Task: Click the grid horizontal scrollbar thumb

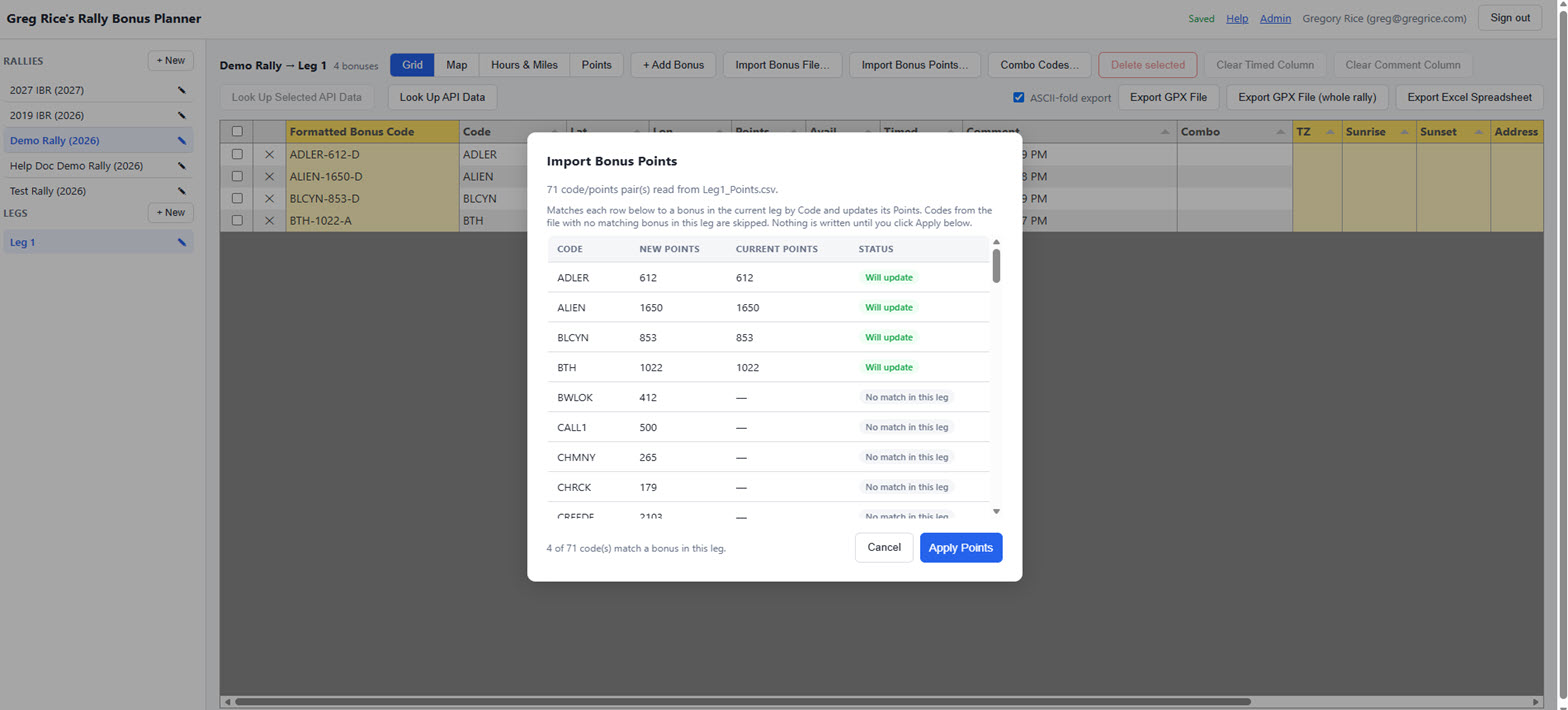Action: [x=742, y=702]
